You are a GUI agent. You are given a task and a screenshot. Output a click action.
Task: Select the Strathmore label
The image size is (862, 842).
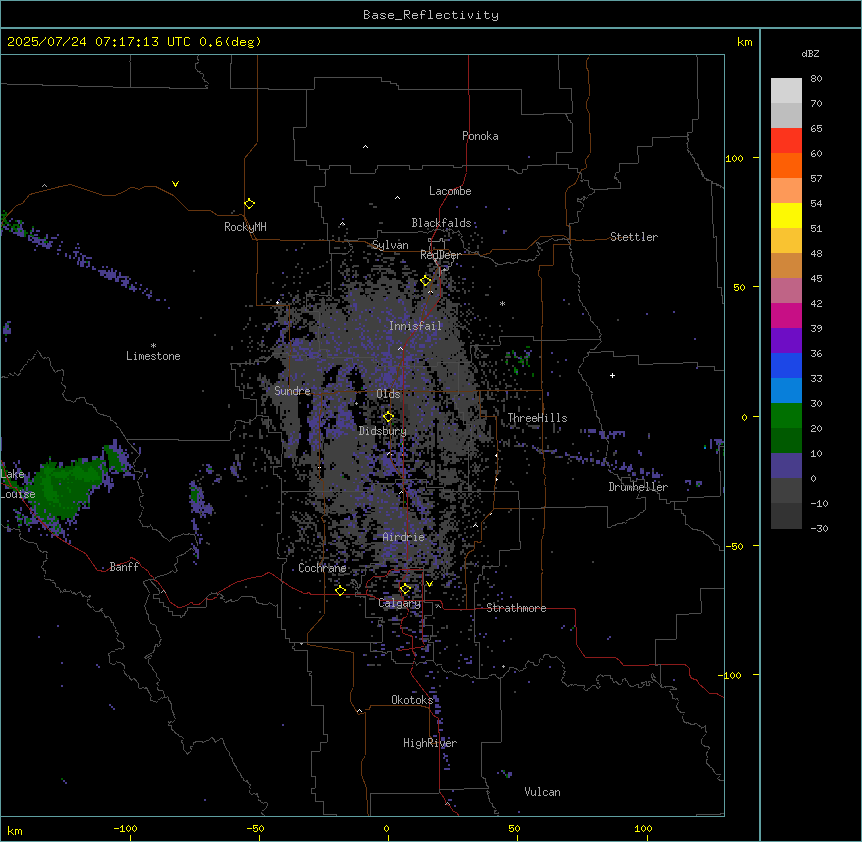click(x=516, y=608)
